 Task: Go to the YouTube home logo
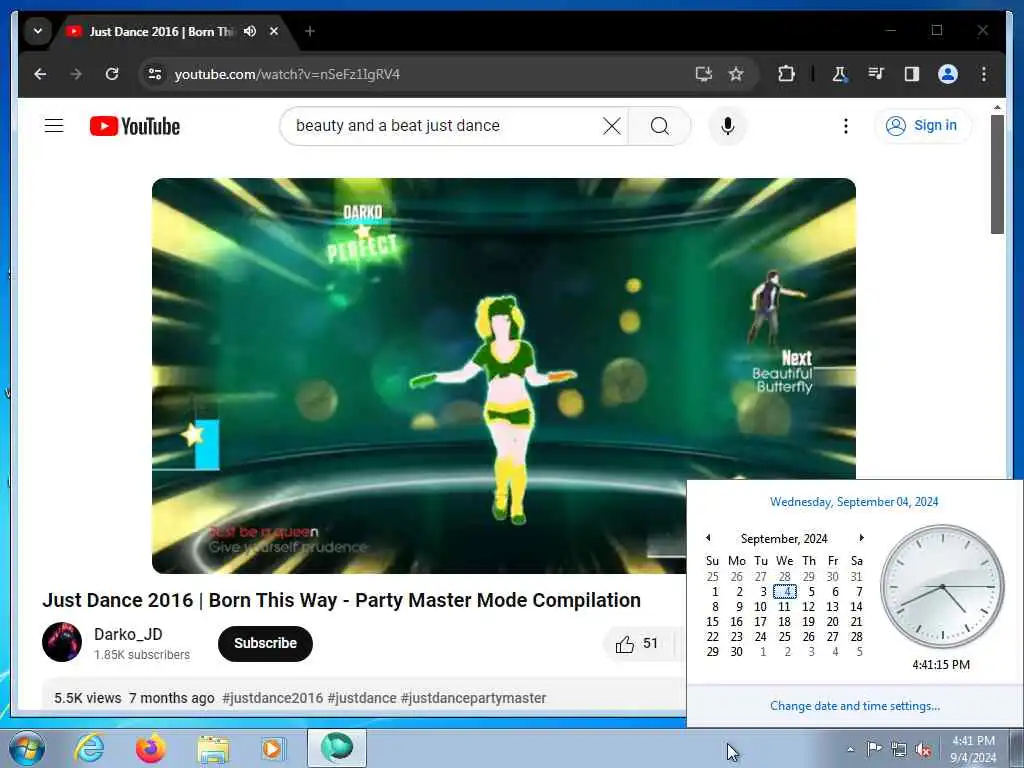click(135, 126)
